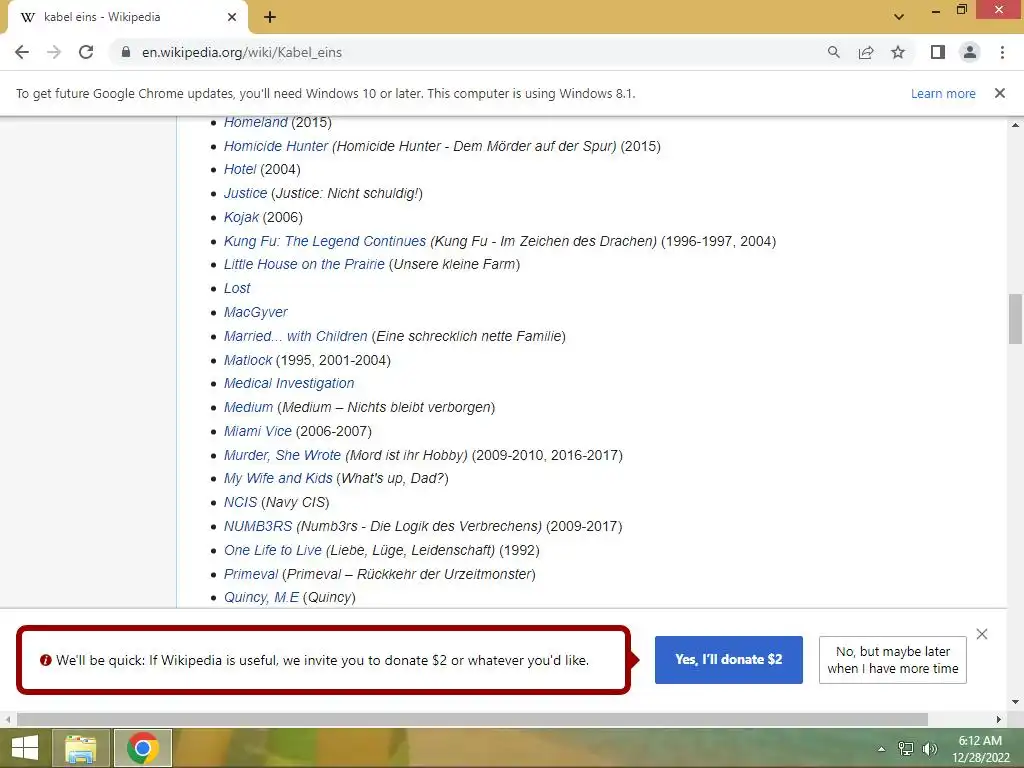Open the Lost article link
The height and width of the screenshot is (768, 1024).
coord(236,289)
